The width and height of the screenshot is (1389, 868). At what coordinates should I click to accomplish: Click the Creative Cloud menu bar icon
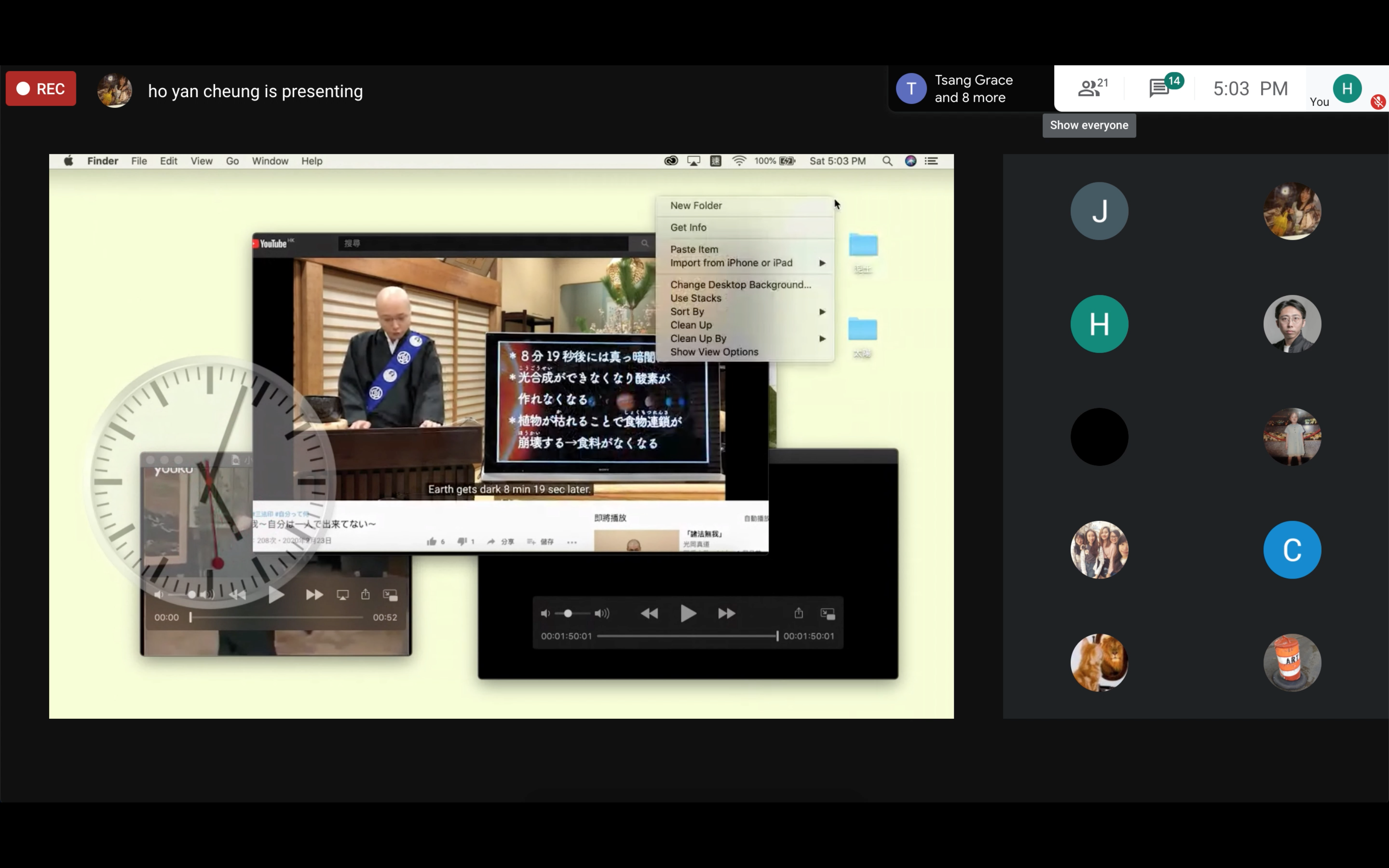(x=671, y=161)
